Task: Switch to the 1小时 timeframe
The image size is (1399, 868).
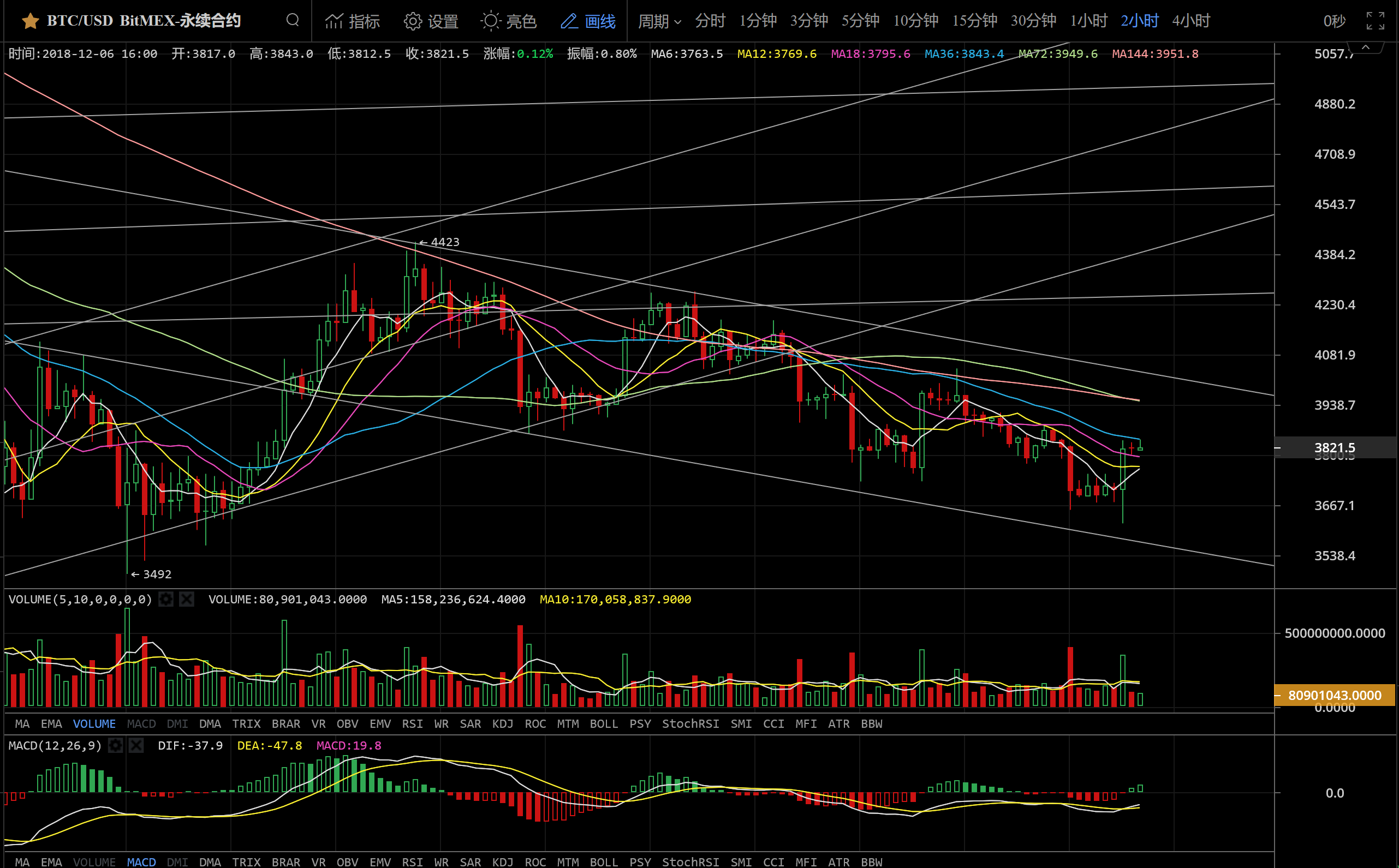Action: [x=1088, y=21]
